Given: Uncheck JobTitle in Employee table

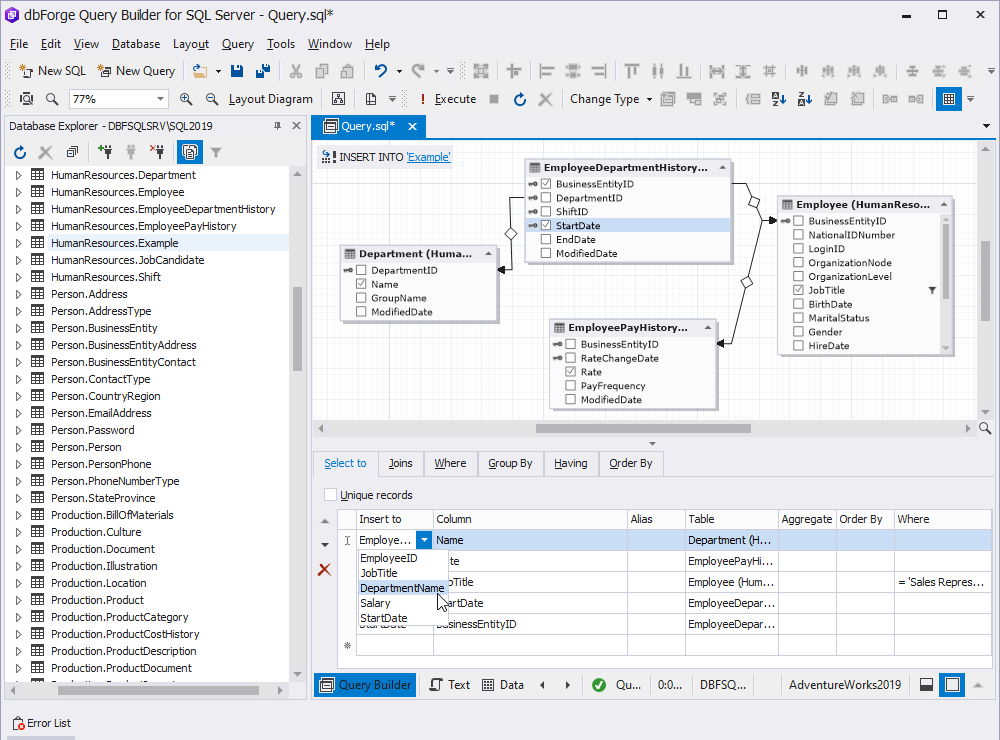Looking at the screenshot, I should coord(798,290).
